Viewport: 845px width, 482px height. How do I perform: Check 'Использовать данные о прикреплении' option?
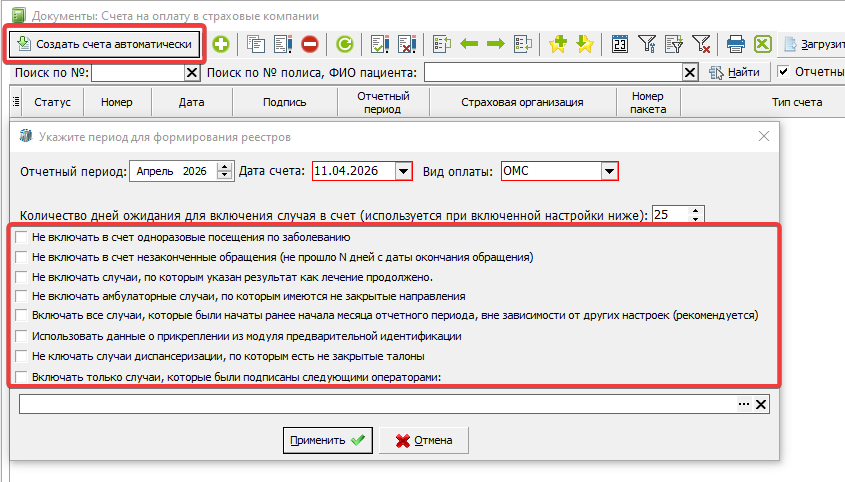coord(22,336)
